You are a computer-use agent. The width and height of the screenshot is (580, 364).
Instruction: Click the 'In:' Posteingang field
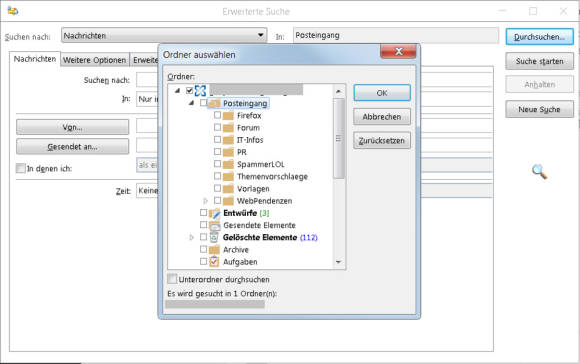click(x=396, y=36)
